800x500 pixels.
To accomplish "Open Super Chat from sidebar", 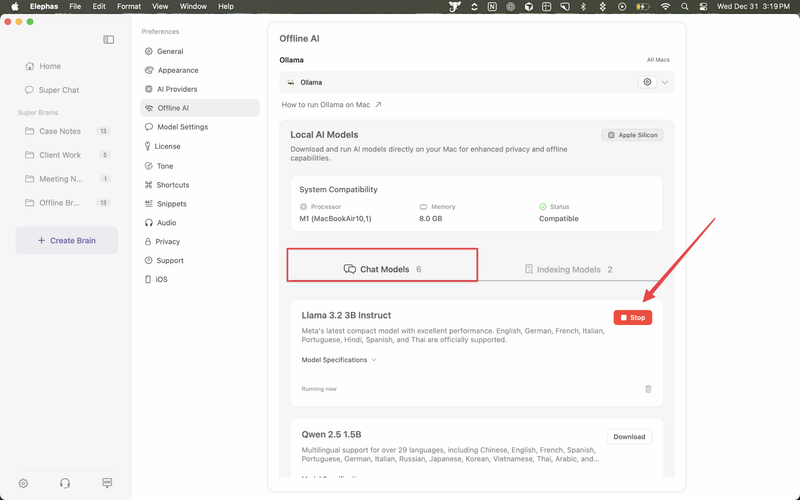I will tap(59, 90).
